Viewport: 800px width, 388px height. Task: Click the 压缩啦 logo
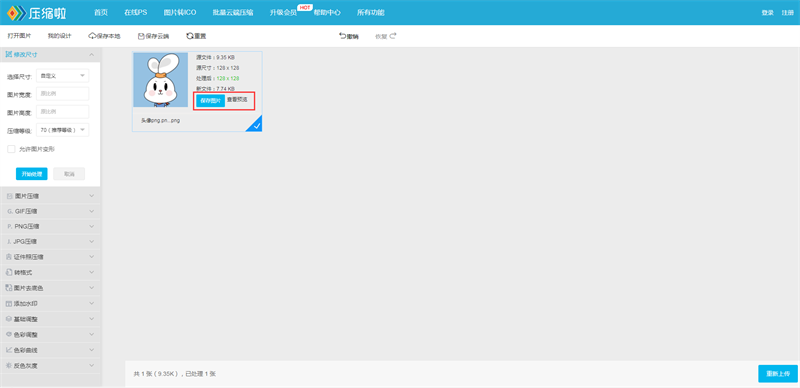coord(37,12)
